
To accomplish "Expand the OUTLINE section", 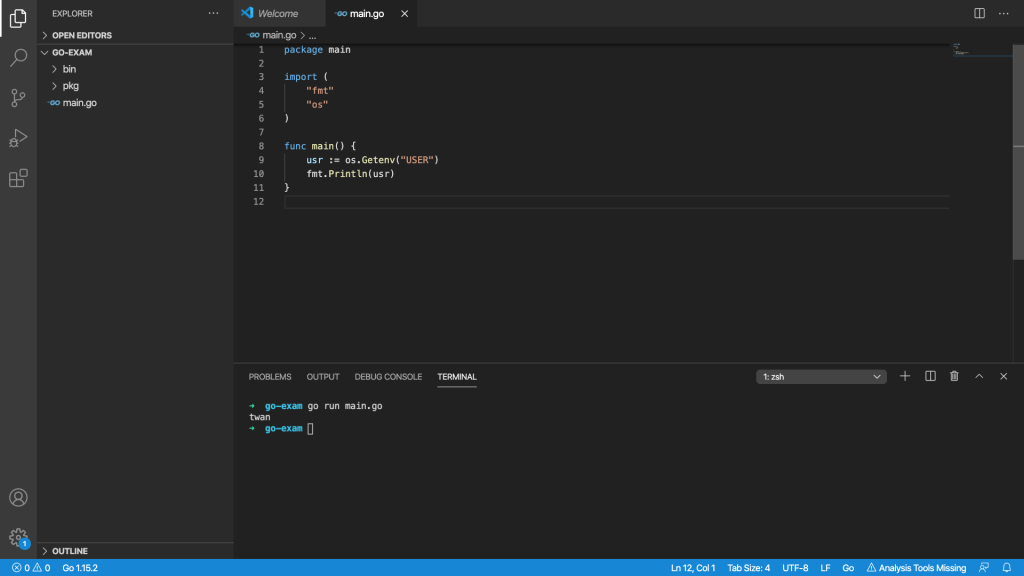I will (70, 551).
